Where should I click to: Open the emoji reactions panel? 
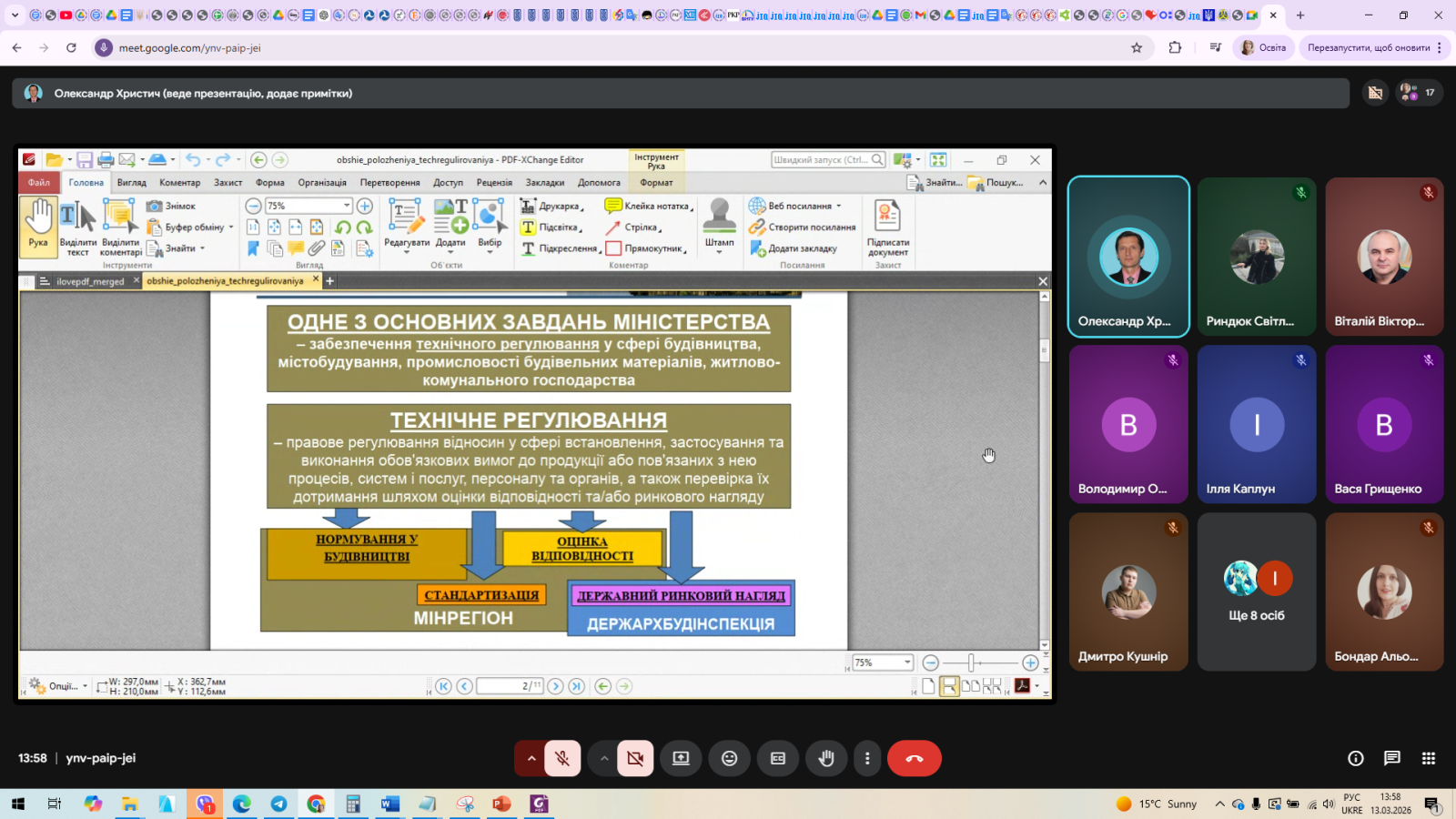(x=729, y=758)
